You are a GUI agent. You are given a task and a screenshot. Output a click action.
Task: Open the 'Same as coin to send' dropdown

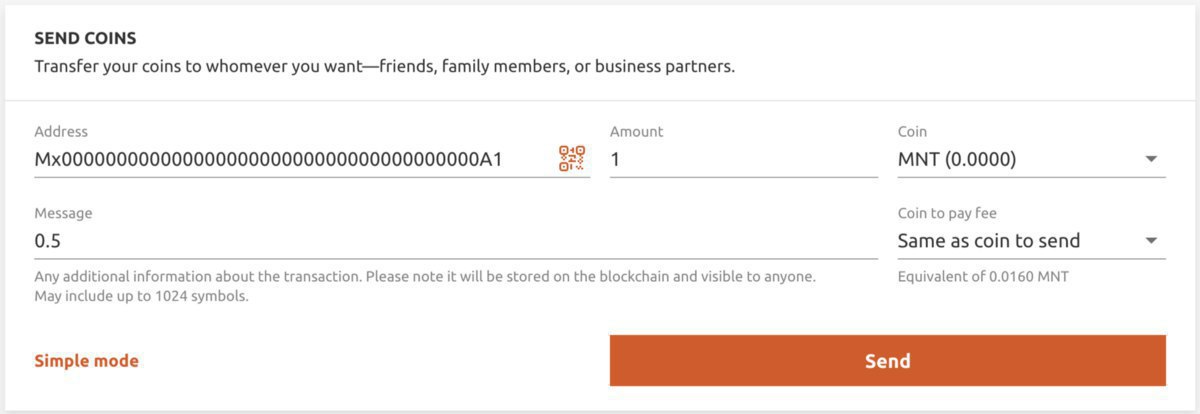1032,241
